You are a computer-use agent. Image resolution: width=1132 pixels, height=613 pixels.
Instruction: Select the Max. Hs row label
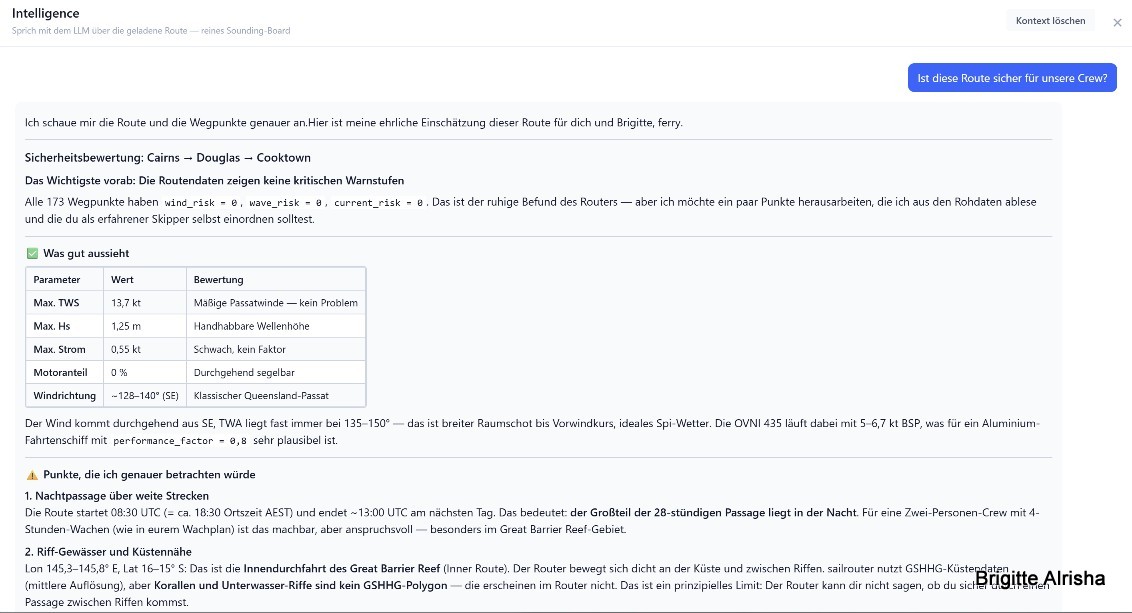click(52, 326)
